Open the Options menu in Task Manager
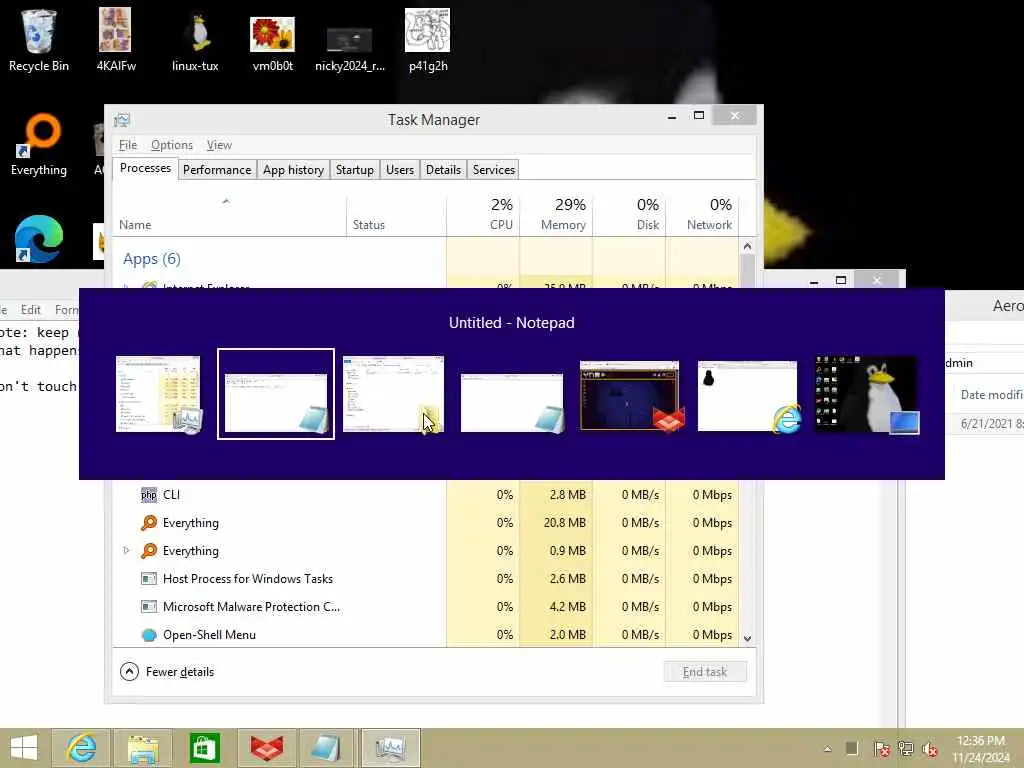 click(x=172, y=145)
